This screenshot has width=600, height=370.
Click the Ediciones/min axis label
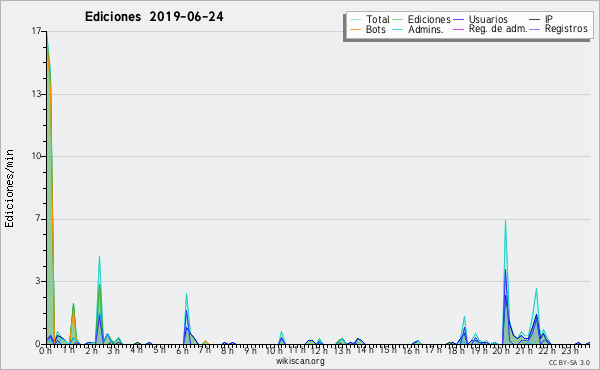[9, 188]
